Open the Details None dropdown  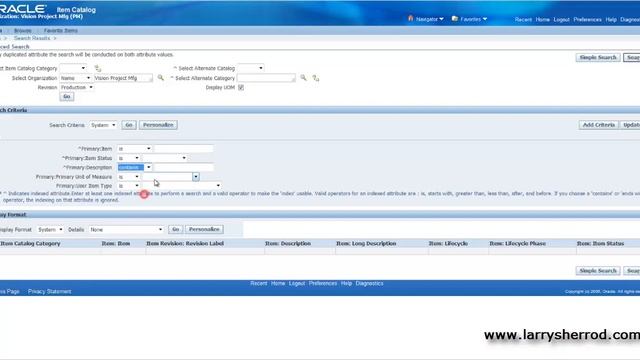pos(127,229)
